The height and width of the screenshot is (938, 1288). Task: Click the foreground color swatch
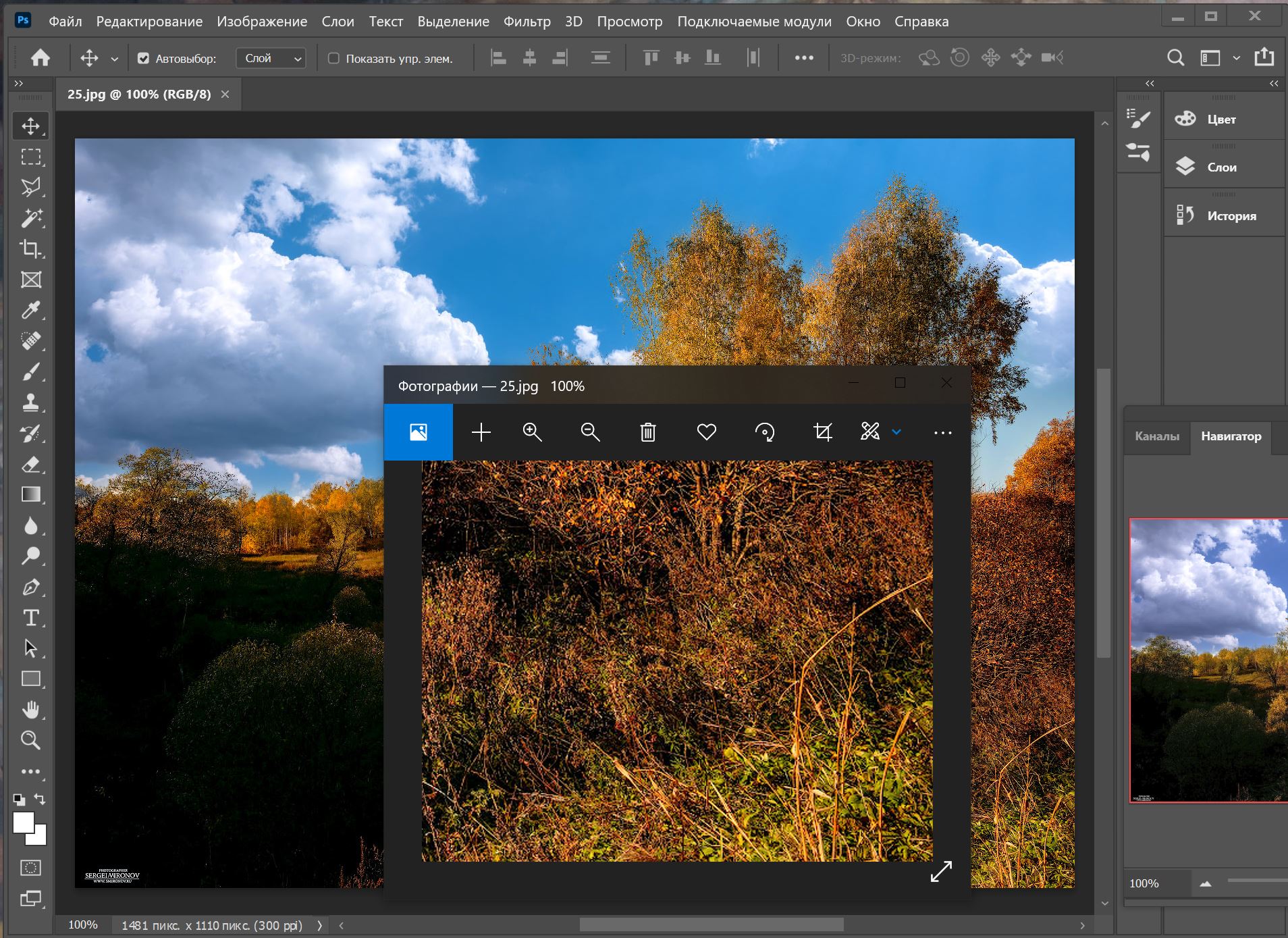[23, 822]
